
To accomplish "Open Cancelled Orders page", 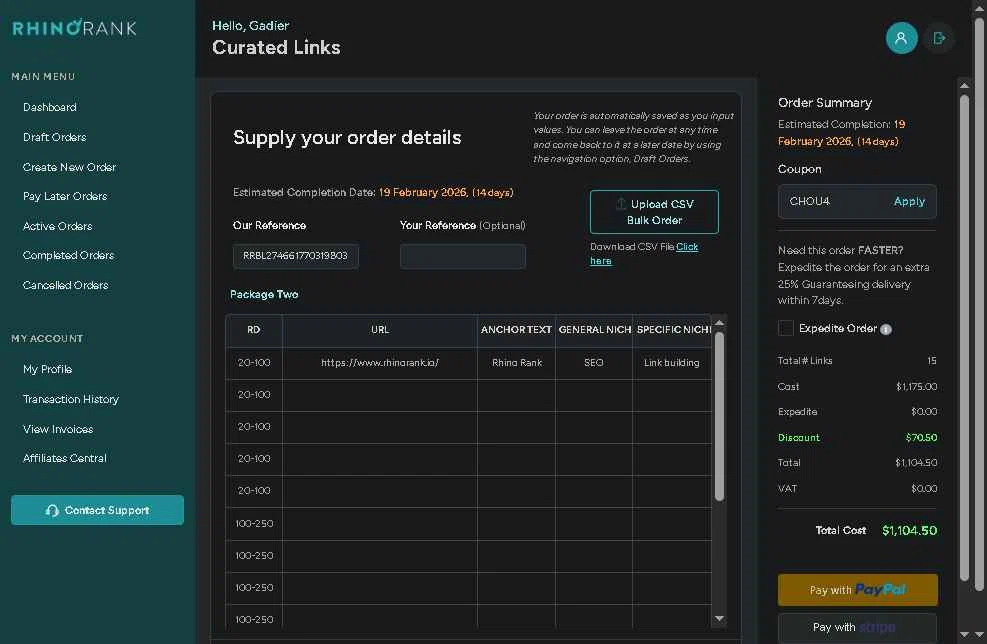I will click(65, 285).
